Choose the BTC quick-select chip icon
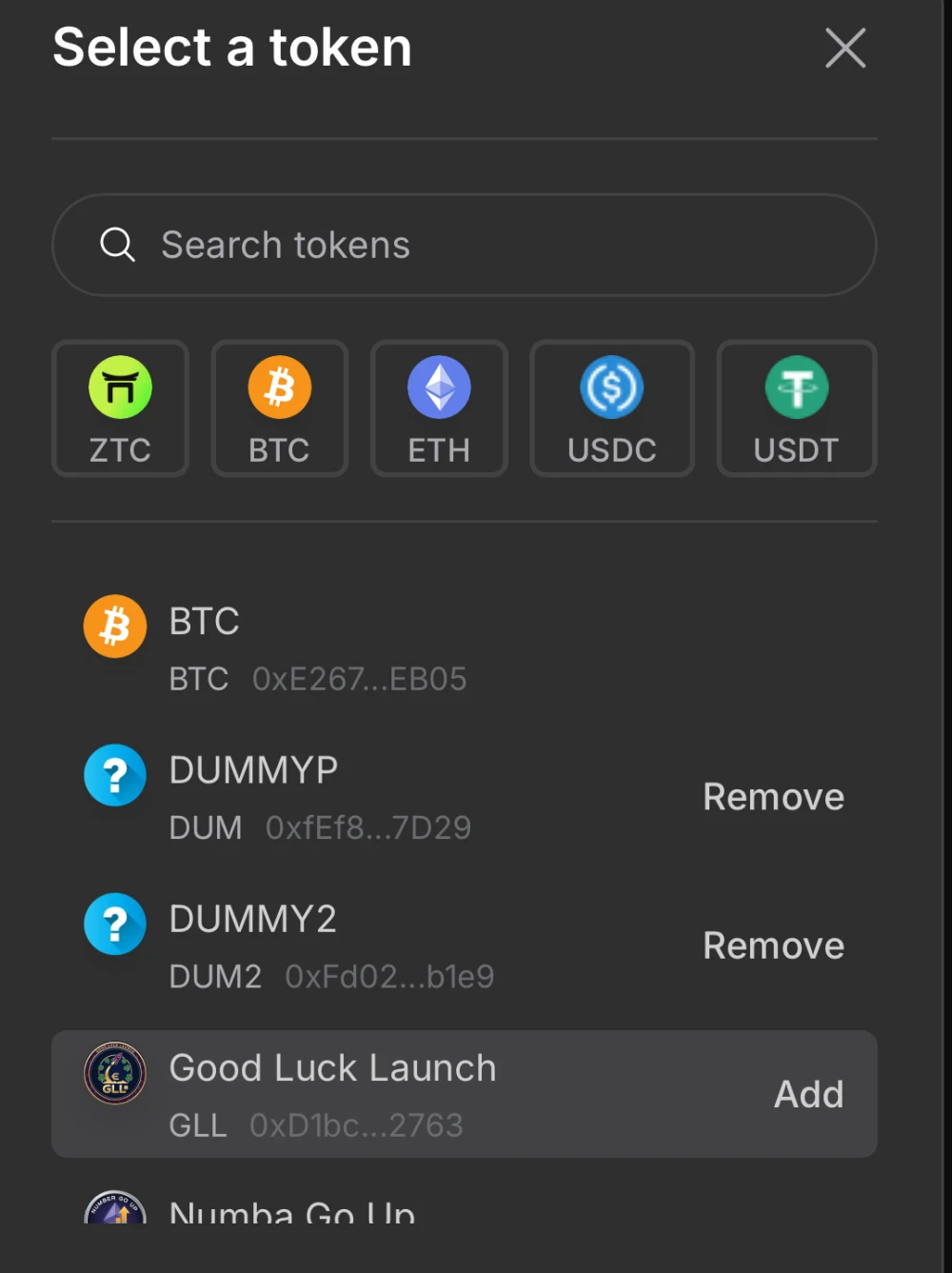Screen dimensions: 952x1273 tap(279, 388)
